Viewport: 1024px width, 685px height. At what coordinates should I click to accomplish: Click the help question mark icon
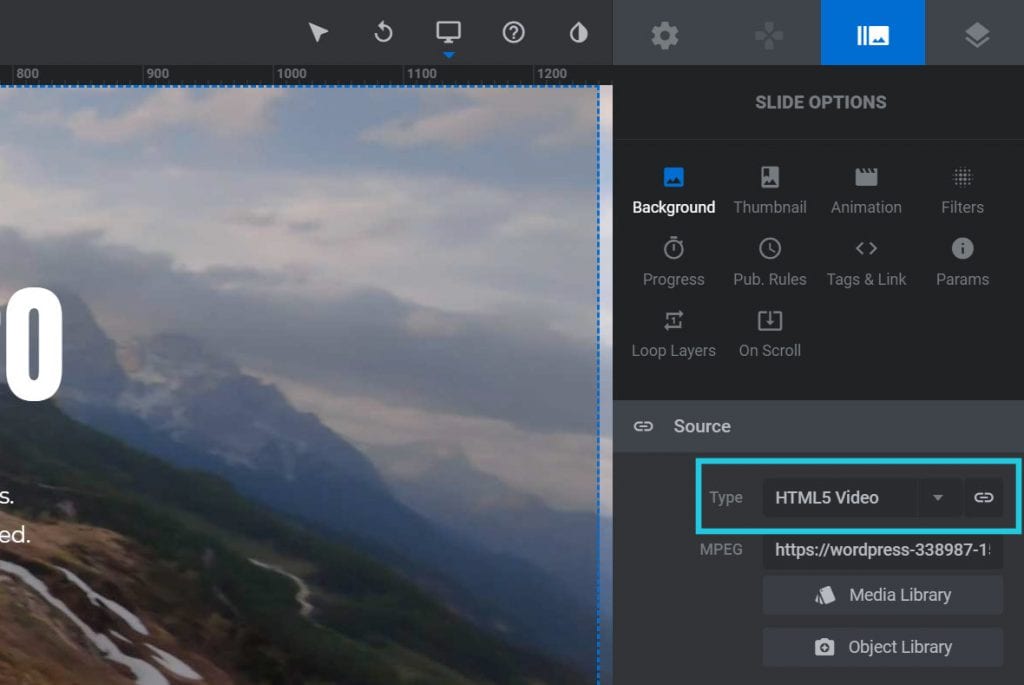(513, 32)
